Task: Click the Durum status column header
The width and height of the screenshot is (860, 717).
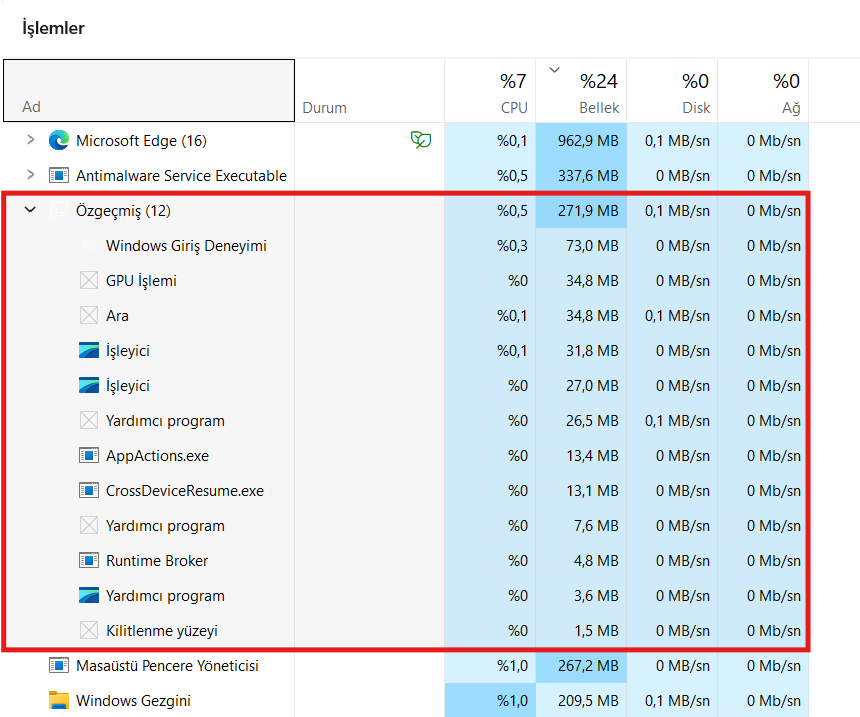Action: click(x=370, y=91)
